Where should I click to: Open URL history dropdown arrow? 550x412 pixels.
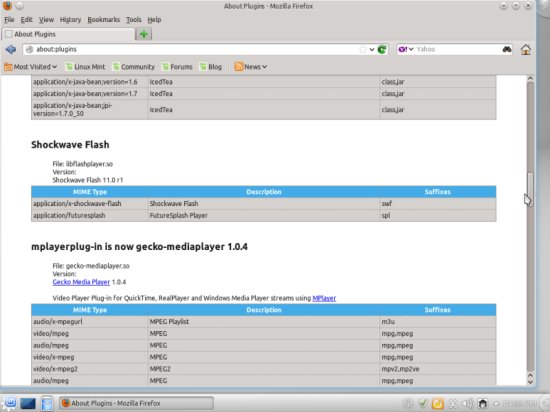(372, 49)
